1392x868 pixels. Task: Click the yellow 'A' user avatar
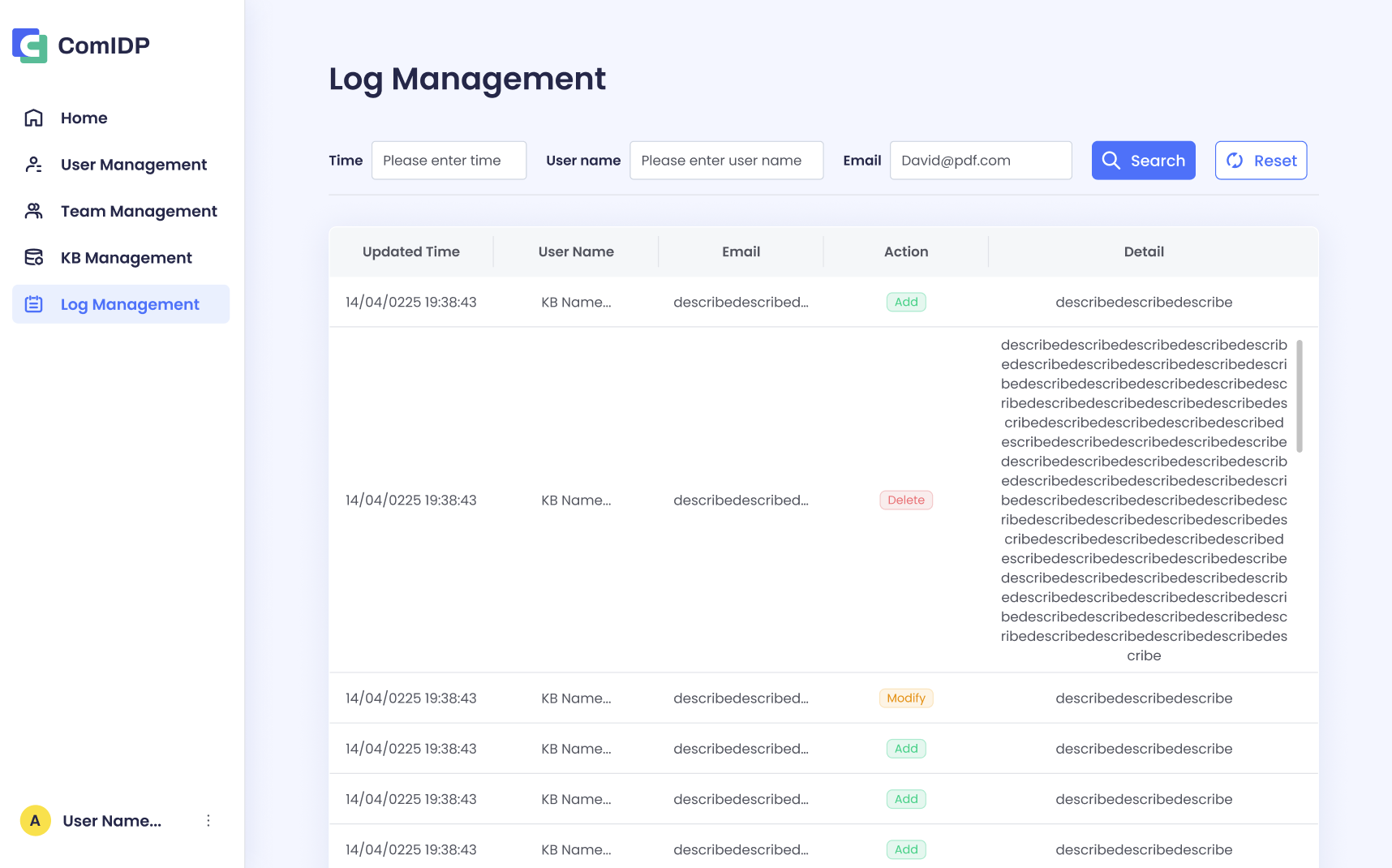(35, 821)
